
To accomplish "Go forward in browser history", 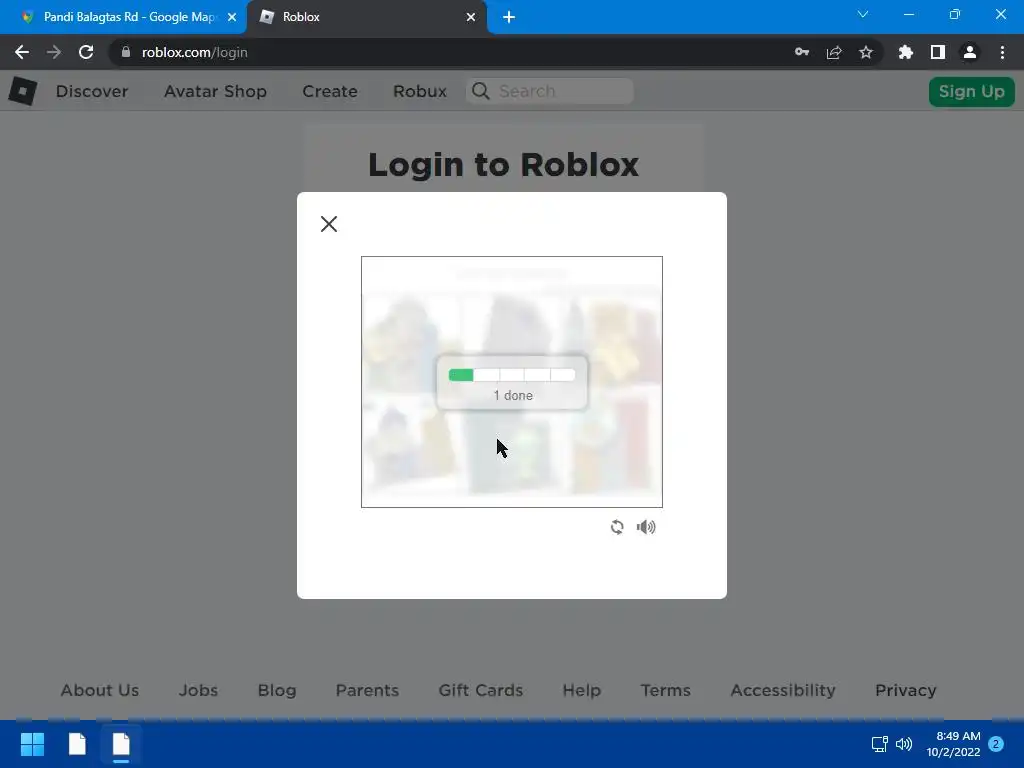I will click(54, 52).
